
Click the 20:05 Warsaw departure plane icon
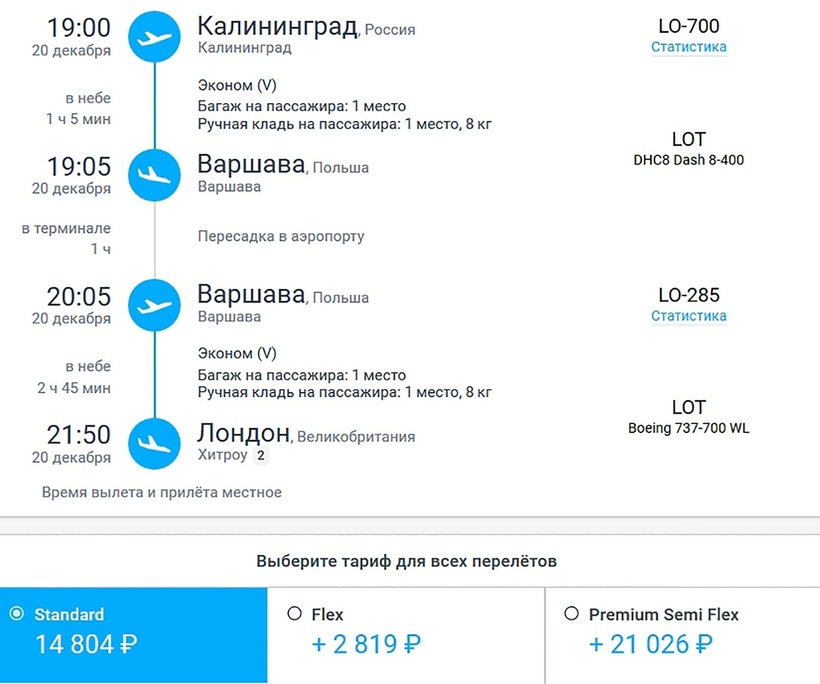pyautogui.click(x=155, y=304)
